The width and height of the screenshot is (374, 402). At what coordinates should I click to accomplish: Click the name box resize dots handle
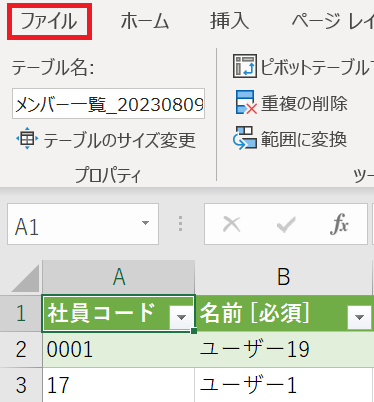[180, 224]
